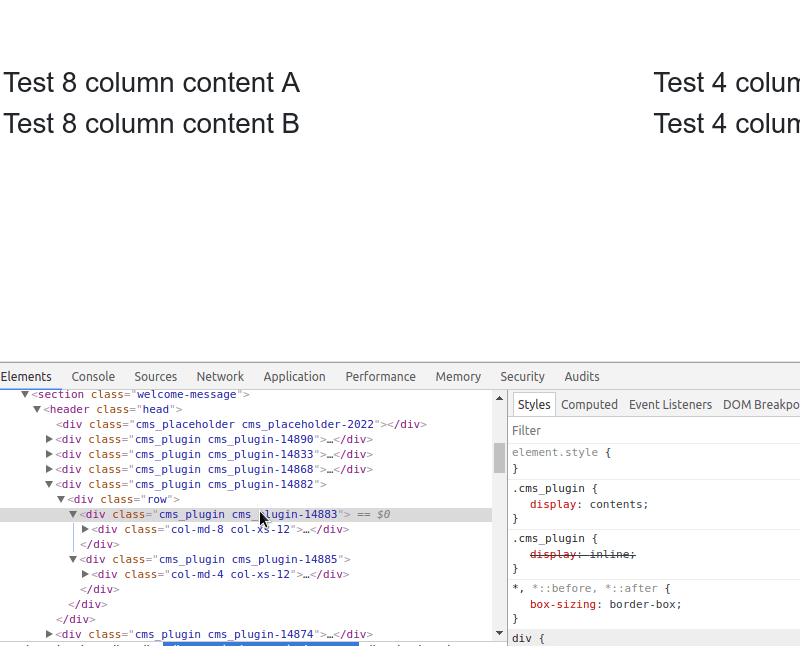Open the Sources tab
This screenshot has width=800, height=646.
coord(156,377)
